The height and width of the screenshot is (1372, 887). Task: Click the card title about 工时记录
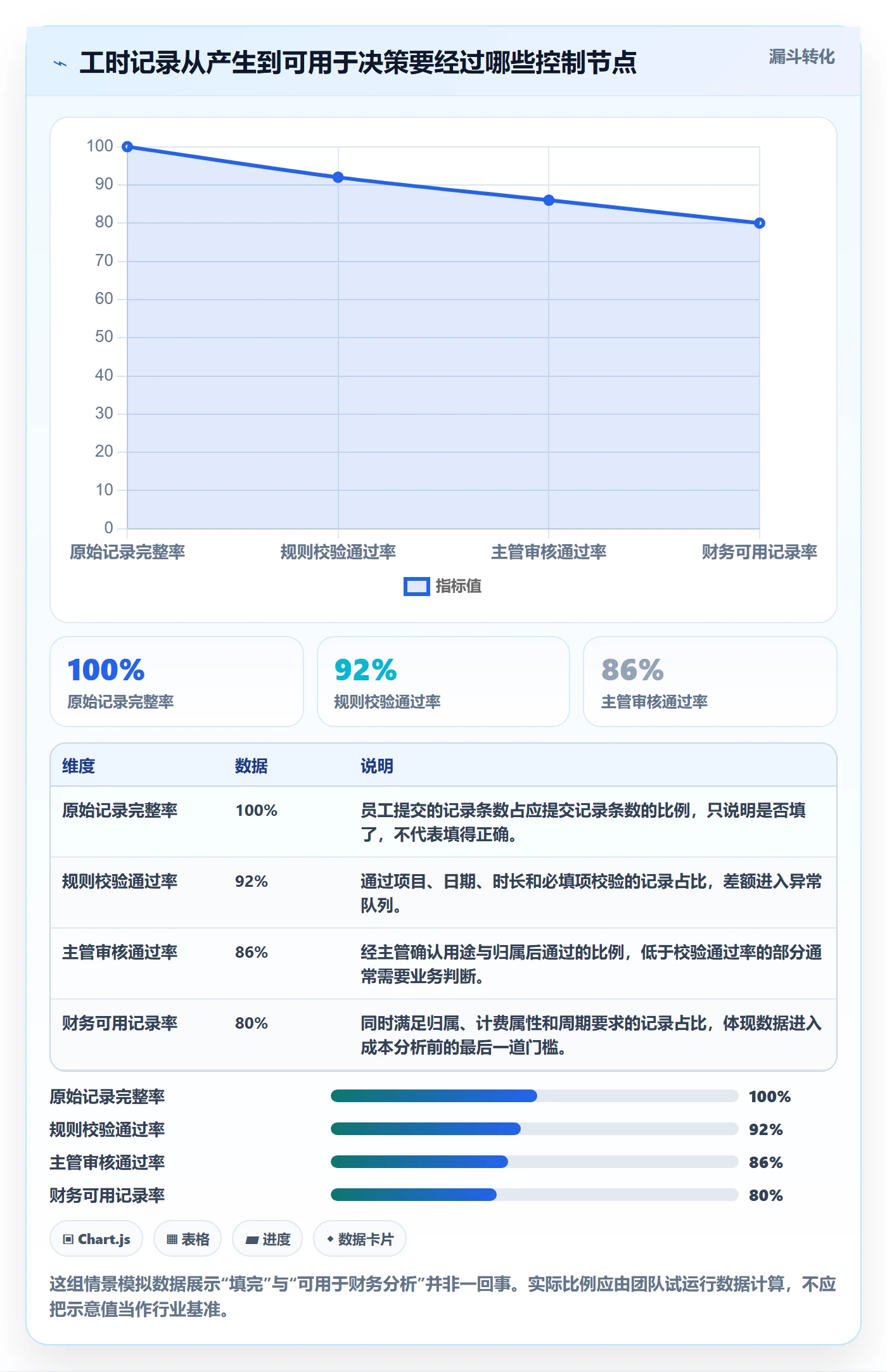pos(358,63)
